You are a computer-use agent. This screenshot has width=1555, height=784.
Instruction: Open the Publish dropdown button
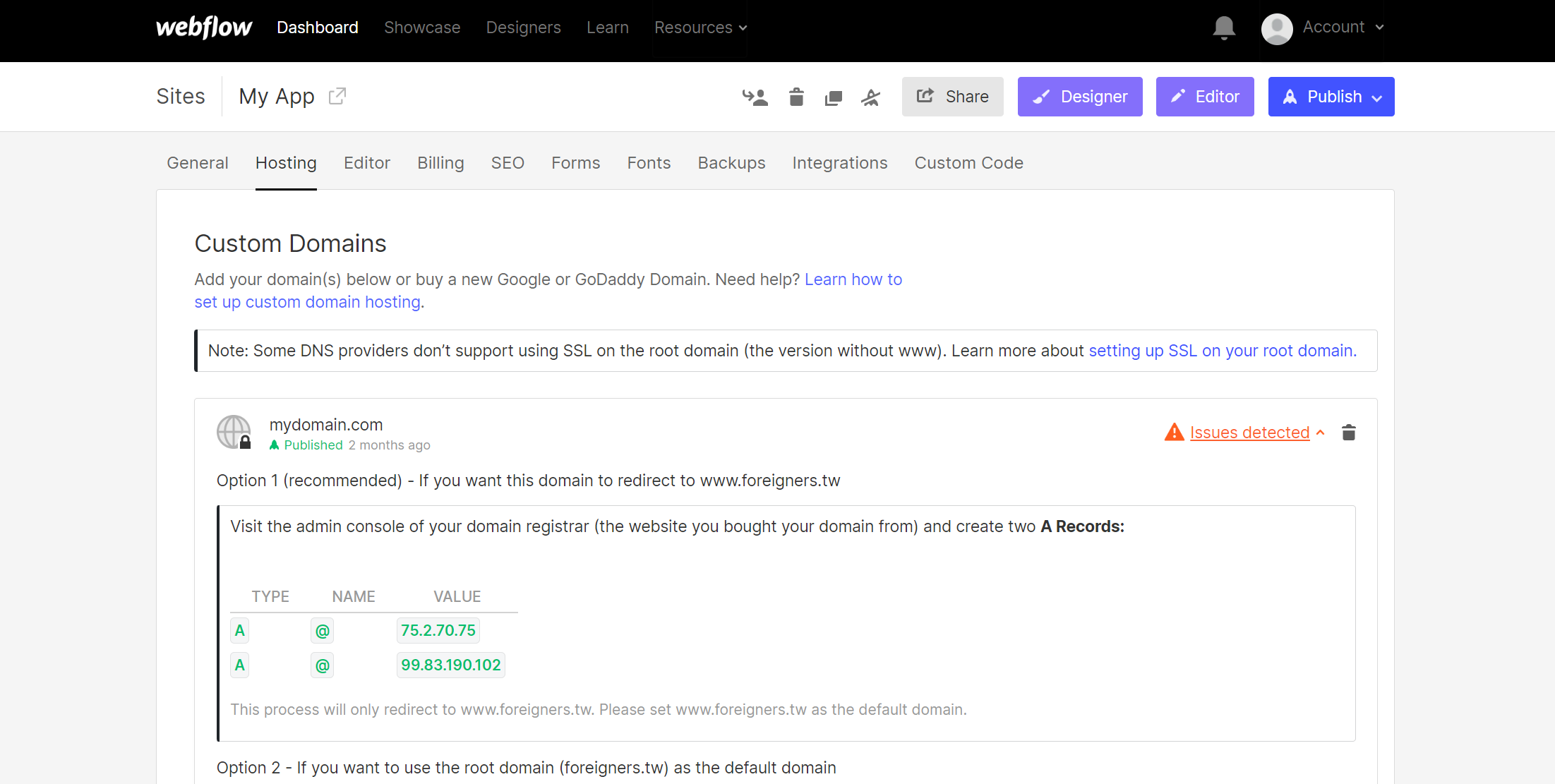coord(1331,97)
